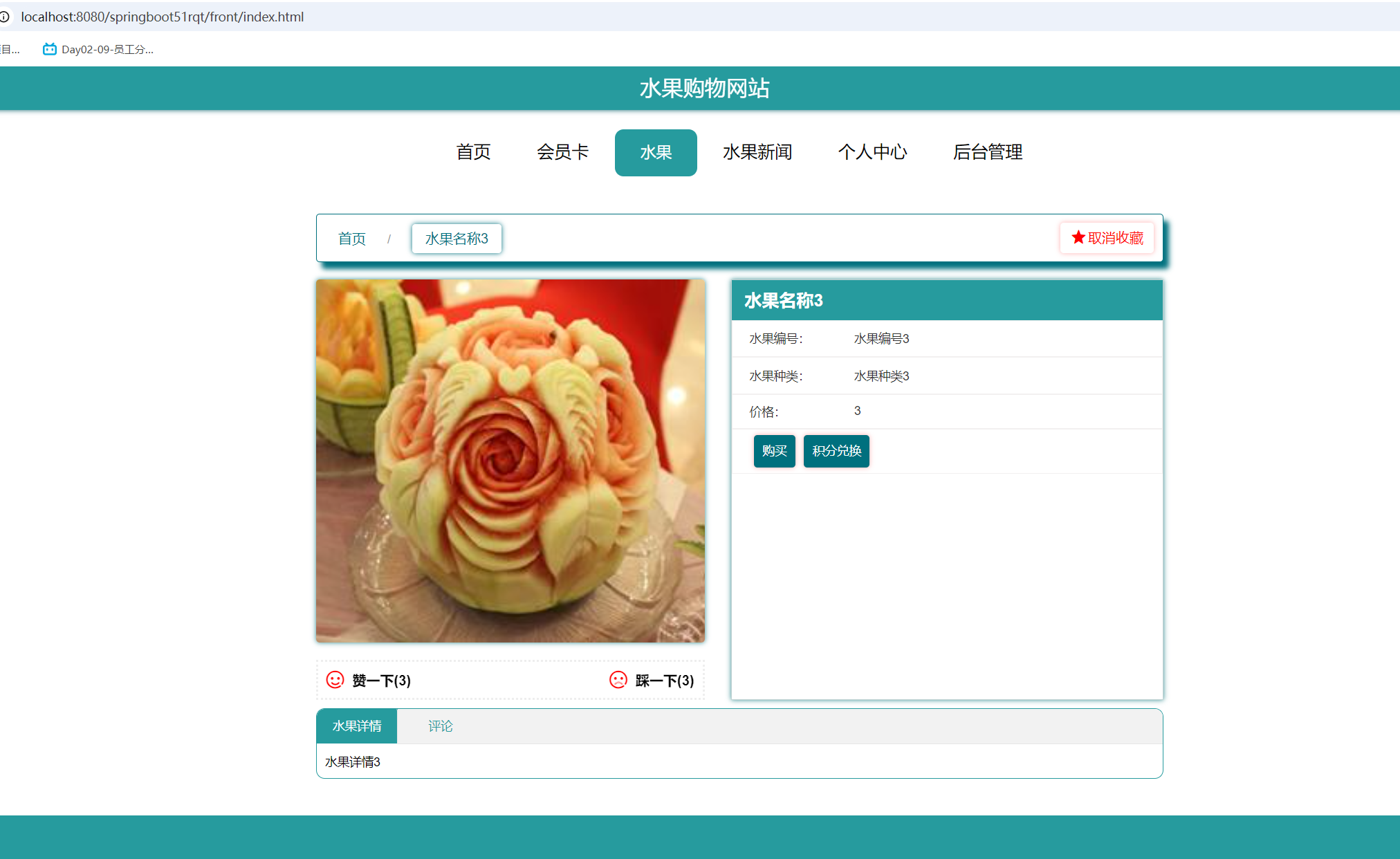
Task: Click the site info icon in address bar
Action: [5, 17]
